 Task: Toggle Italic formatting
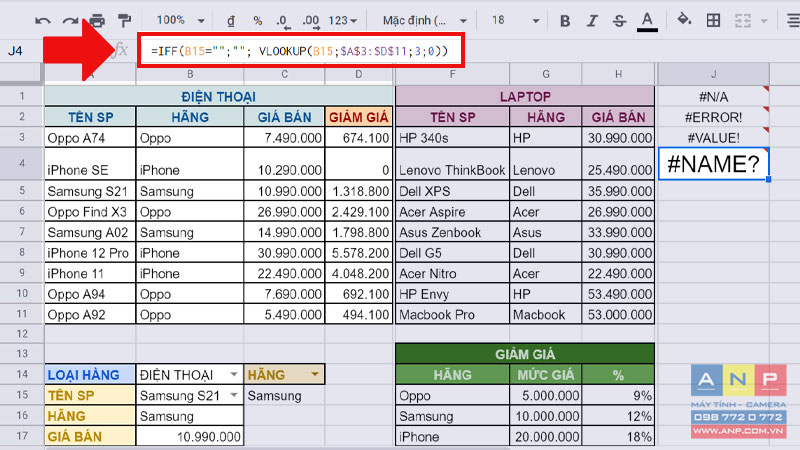pyautogui.click(x=592, y=21)
